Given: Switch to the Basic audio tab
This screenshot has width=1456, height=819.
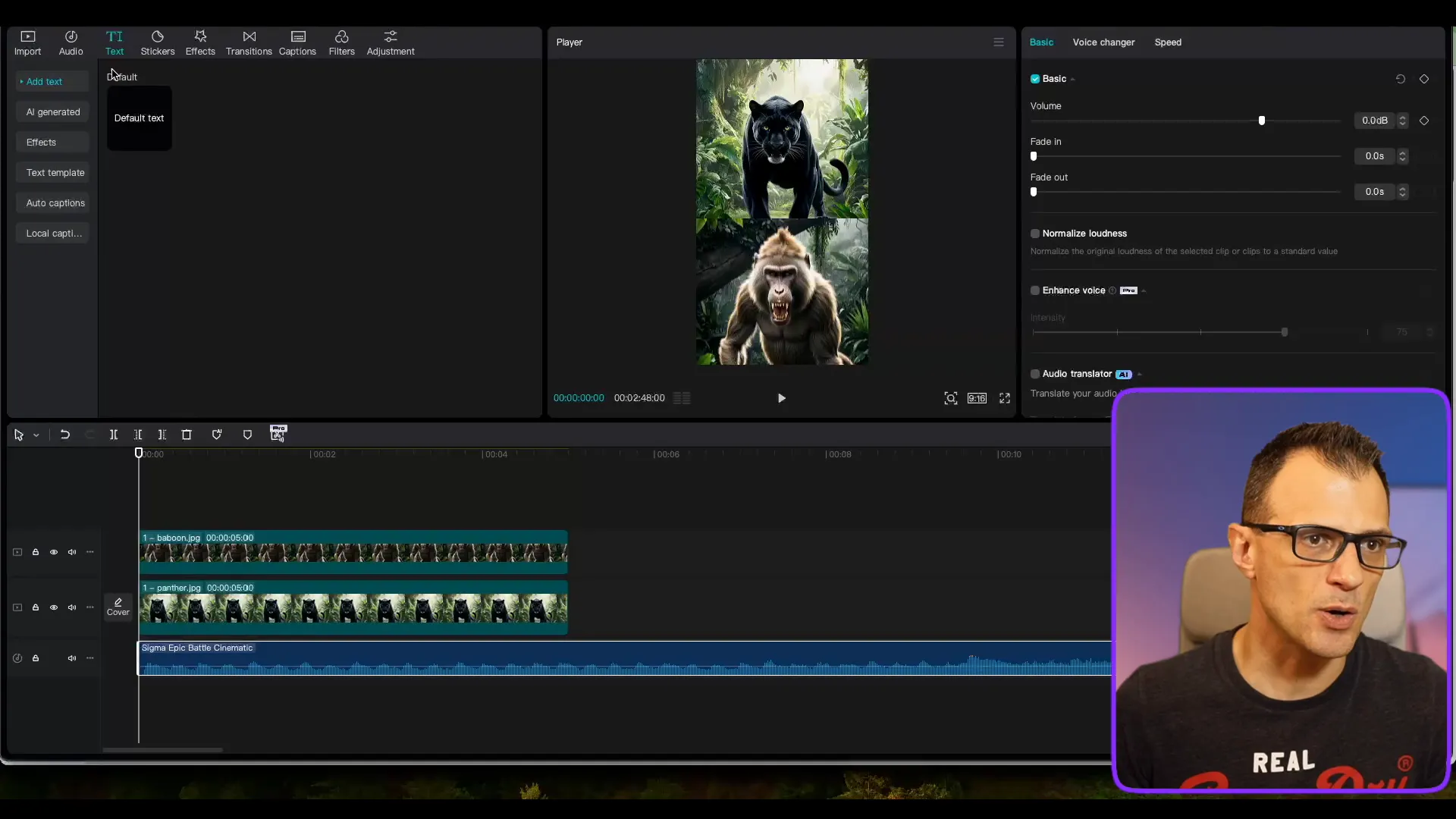Looking at the screenshot, I should coord(1041,42).
